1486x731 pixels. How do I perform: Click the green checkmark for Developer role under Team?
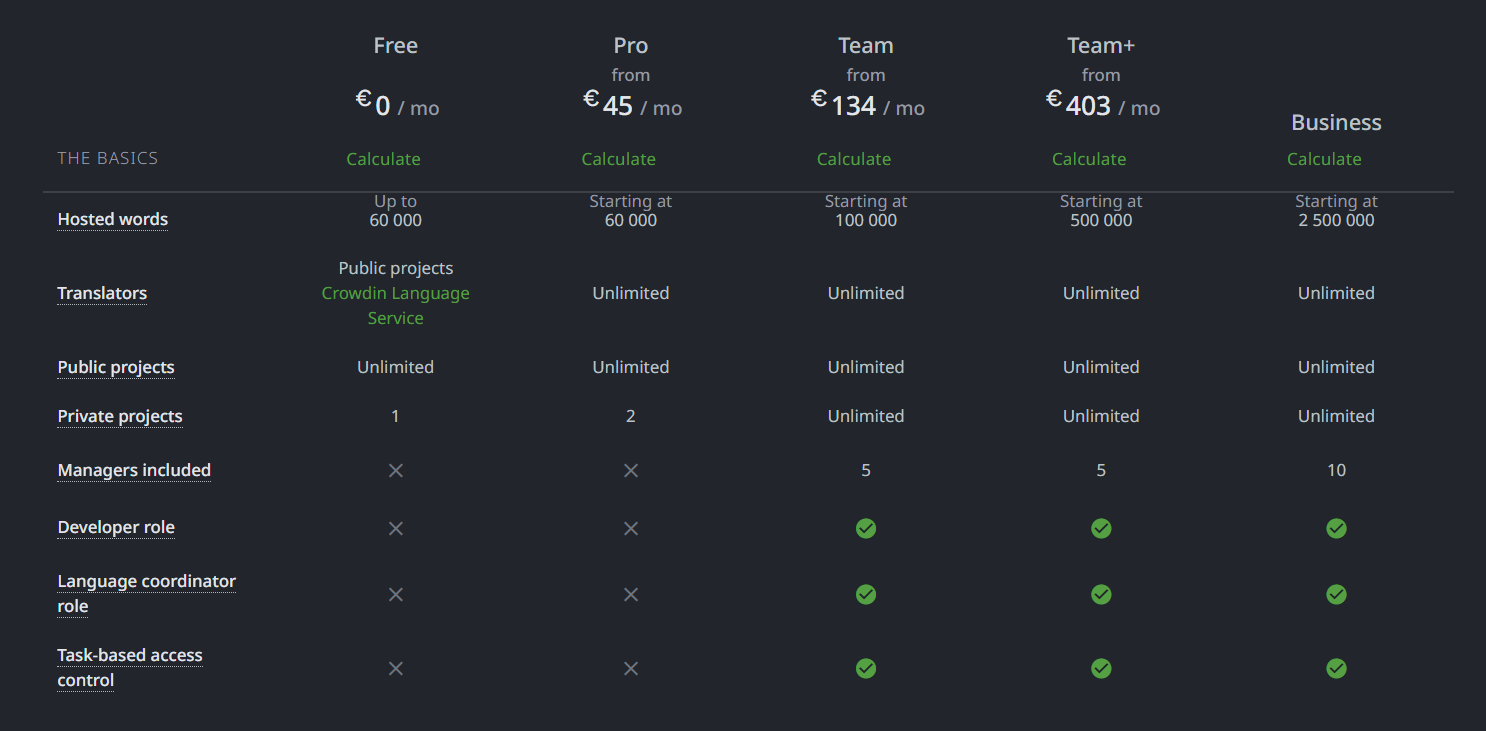[865, 528]
